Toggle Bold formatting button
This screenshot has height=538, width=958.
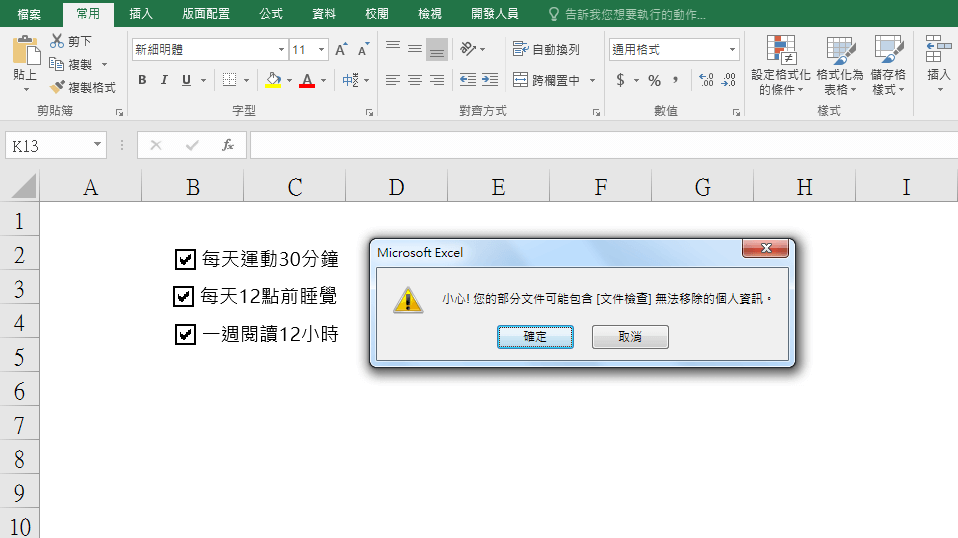point(142,80)
